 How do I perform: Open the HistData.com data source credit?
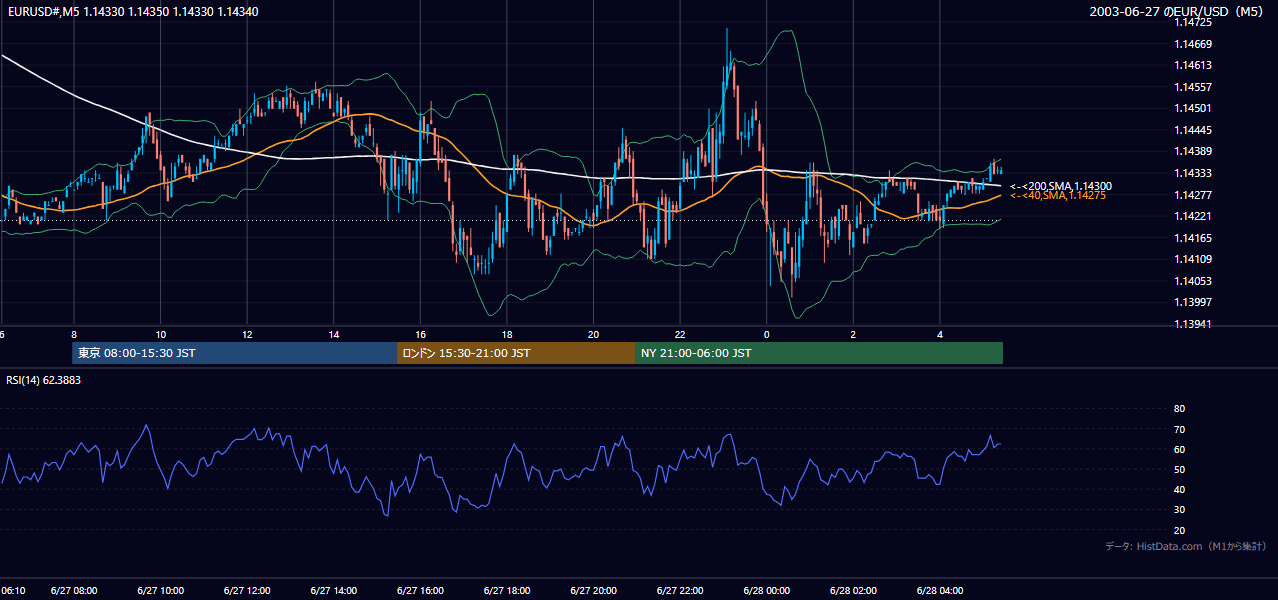pyautogui.click(x=1186, y=546)
